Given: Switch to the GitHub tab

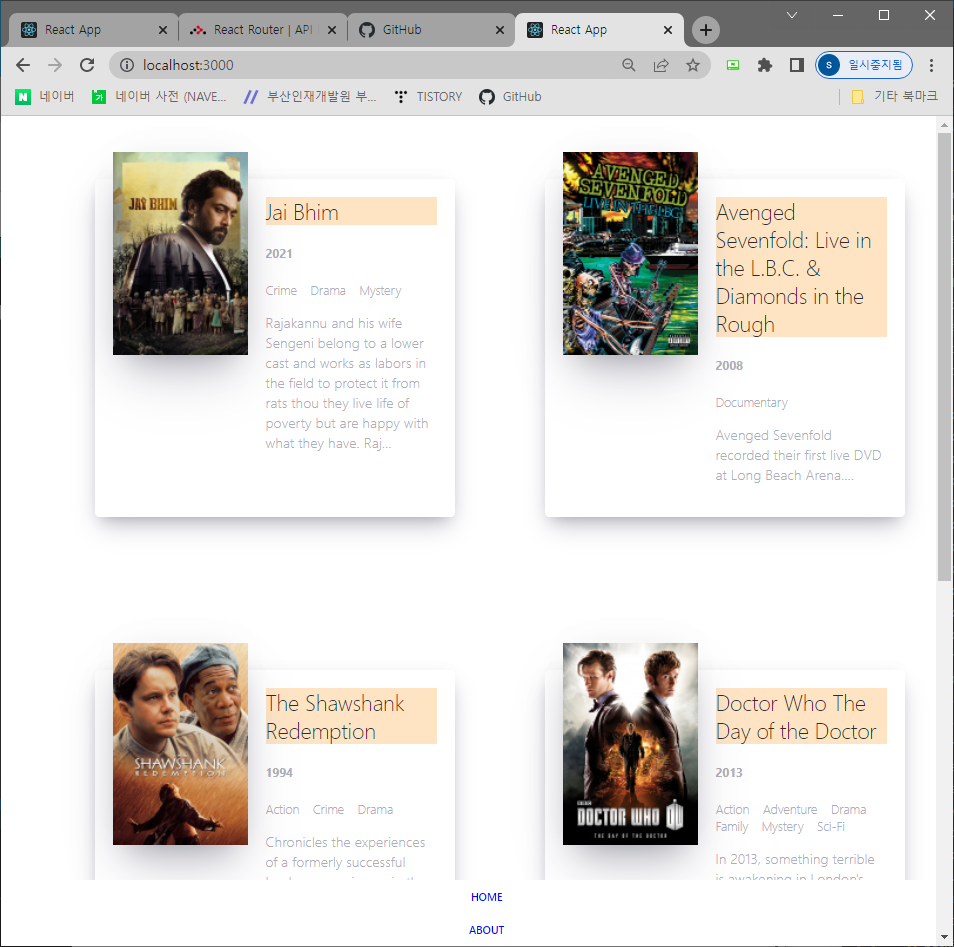Looking at the screenshot, I should pyautogui.click(x=431, y=30).
